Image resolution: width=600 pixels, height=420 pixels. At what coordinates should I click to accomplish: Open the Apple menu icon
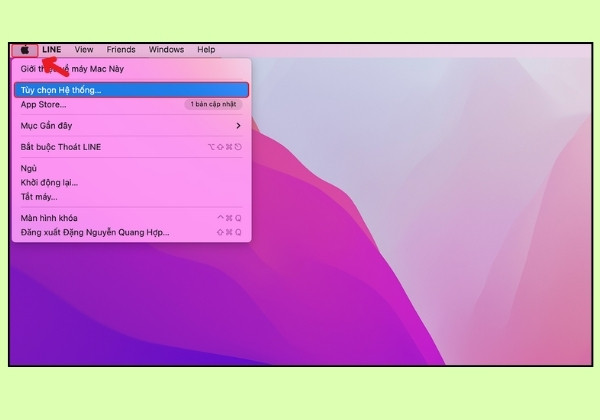pyautogui.click(x=25, y=50)
